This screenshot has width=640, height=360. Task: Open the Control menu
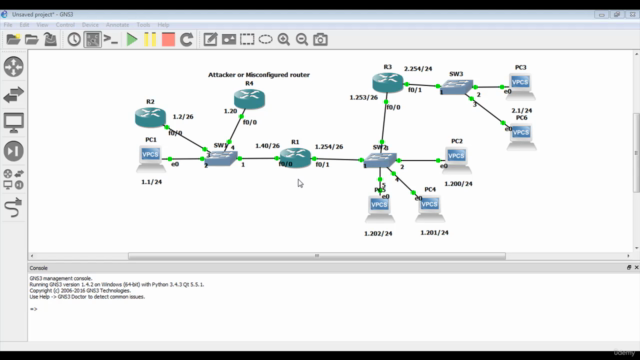click(x=65, y=25)
